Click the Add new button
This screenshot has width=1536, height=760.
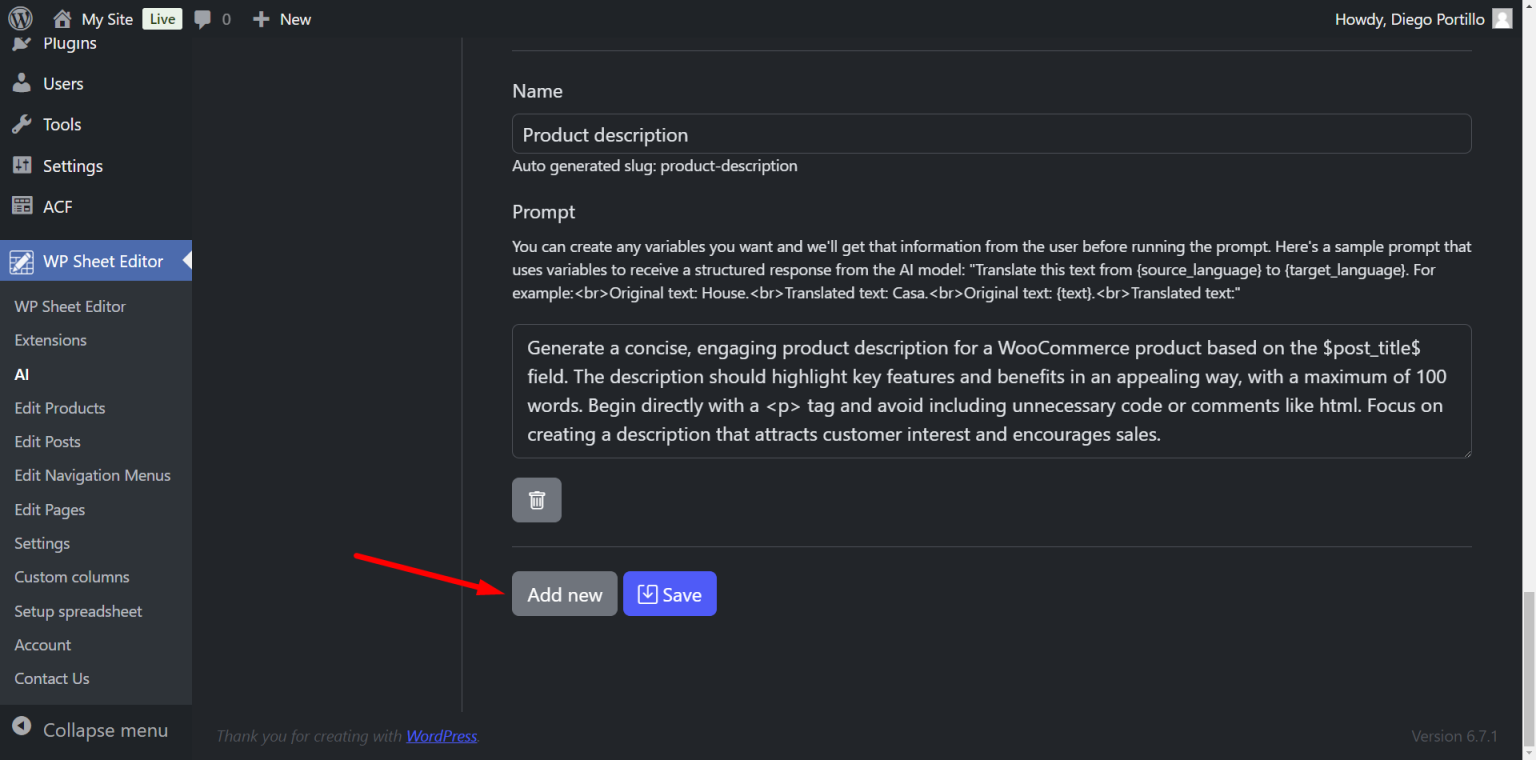(x=564, y=593)
